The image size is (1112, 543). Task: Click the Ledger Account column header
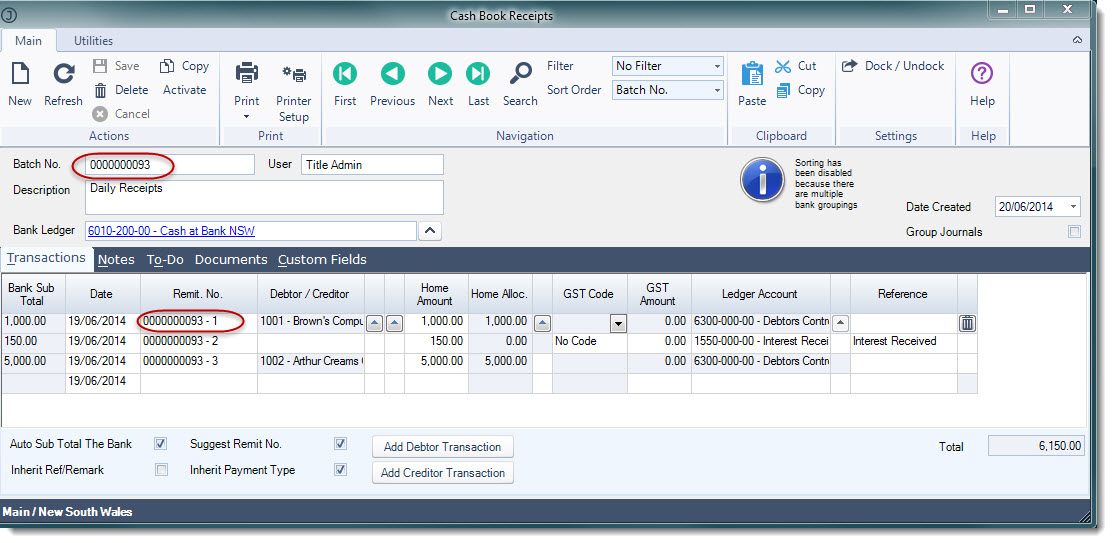click(x=760, y=293)
